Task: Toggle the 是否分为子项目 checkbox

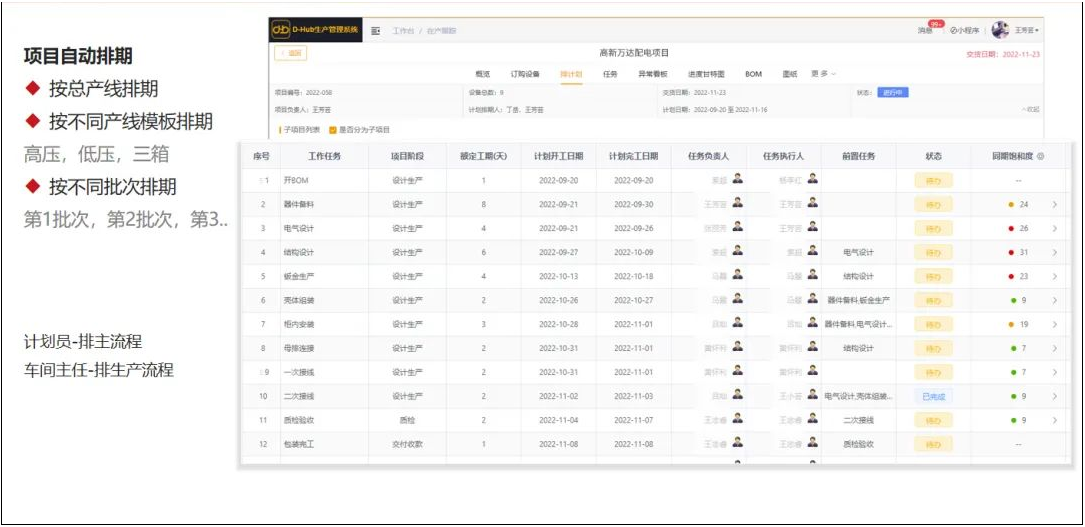Action: [x=333, y=130]
